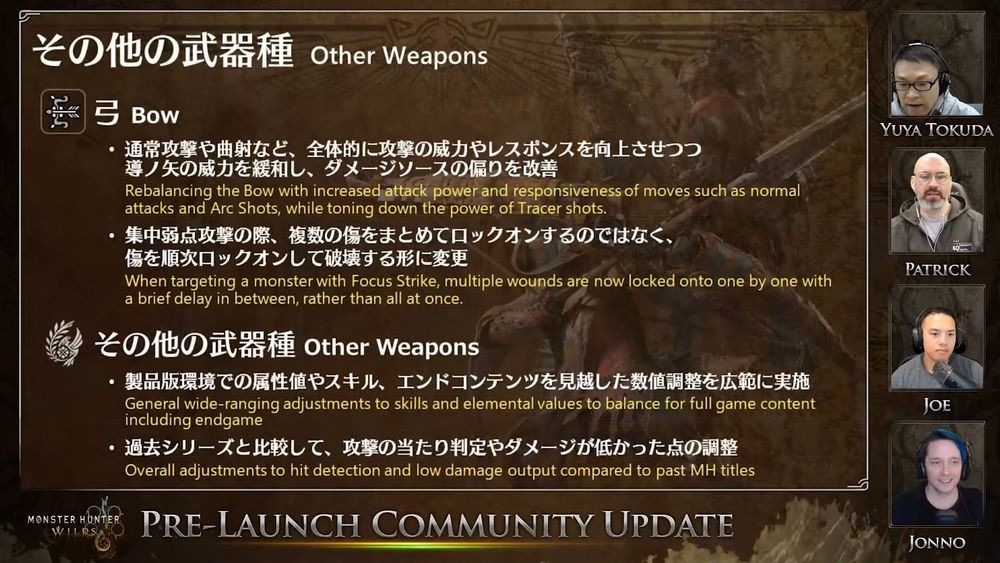The image size is (1000, 563).
Task: Select Joe's webcam thumbnail
Action: click(x=937, y=338)
